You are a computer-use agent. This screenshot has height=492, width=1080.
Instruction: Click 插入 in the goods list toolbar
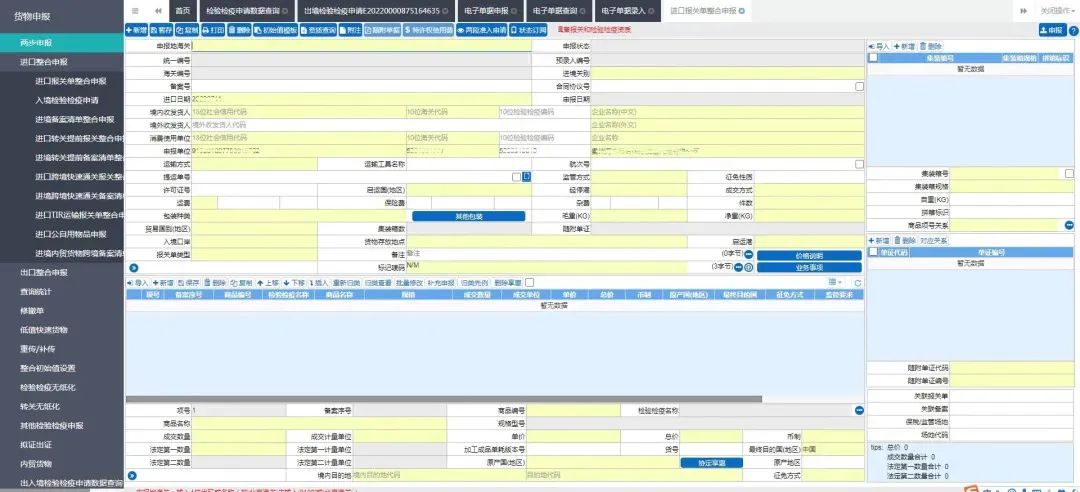pos(319,283)
